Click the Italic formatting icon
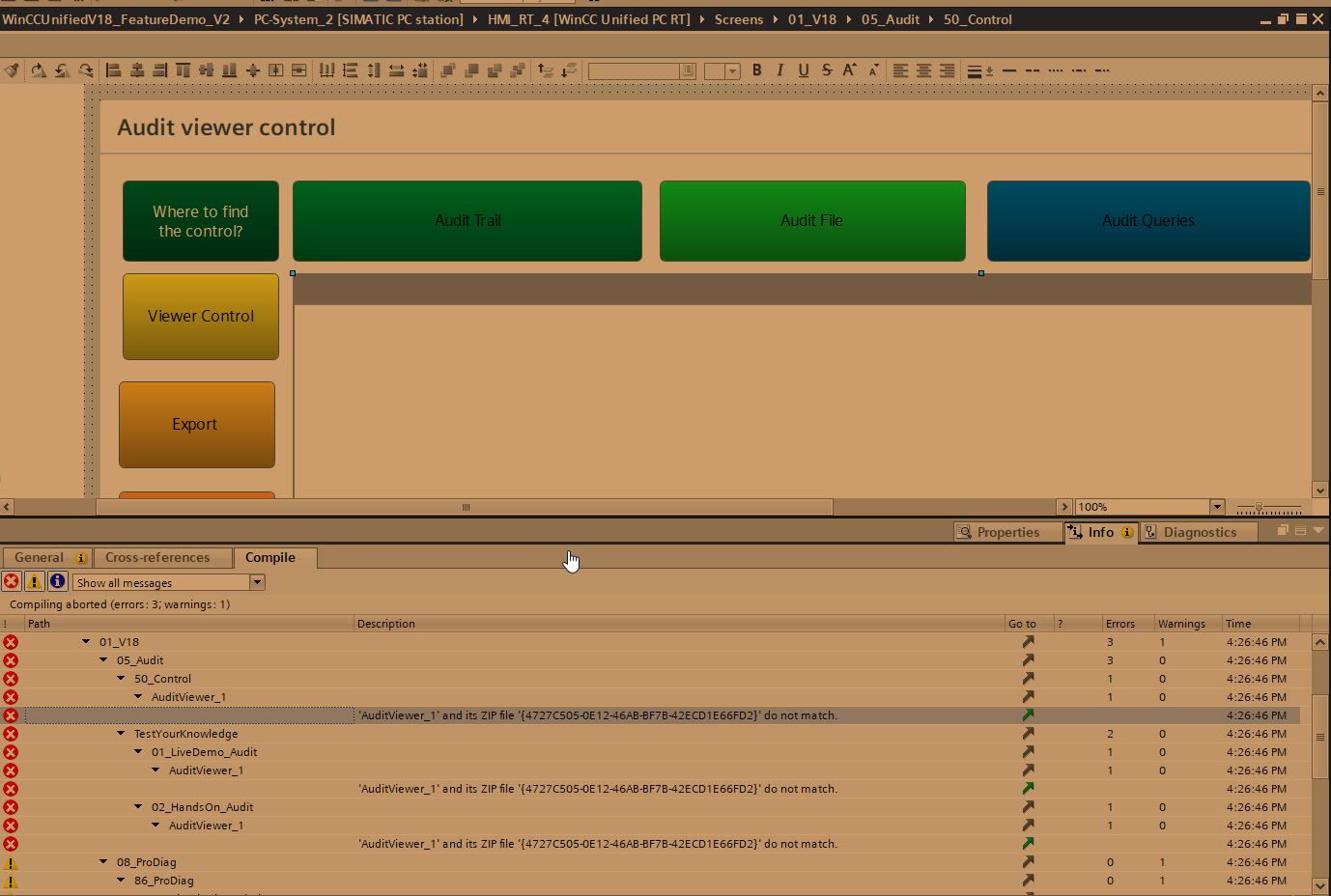The width and height of the screenshot is (1331, 896). [780, 70]
